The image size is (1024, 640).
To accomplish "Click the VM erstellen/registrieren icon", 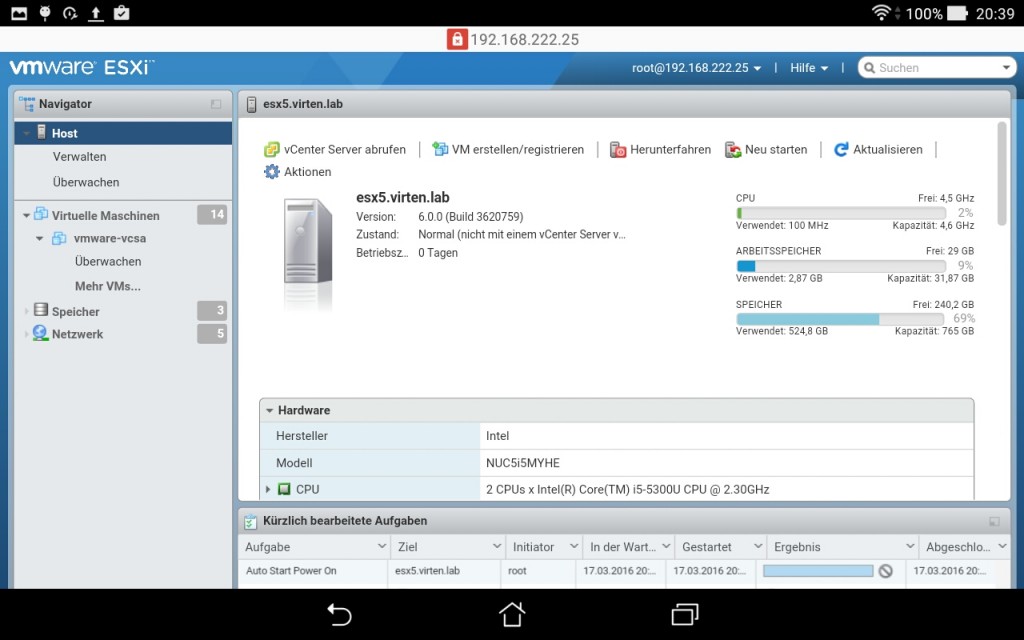I will [440, 149].
